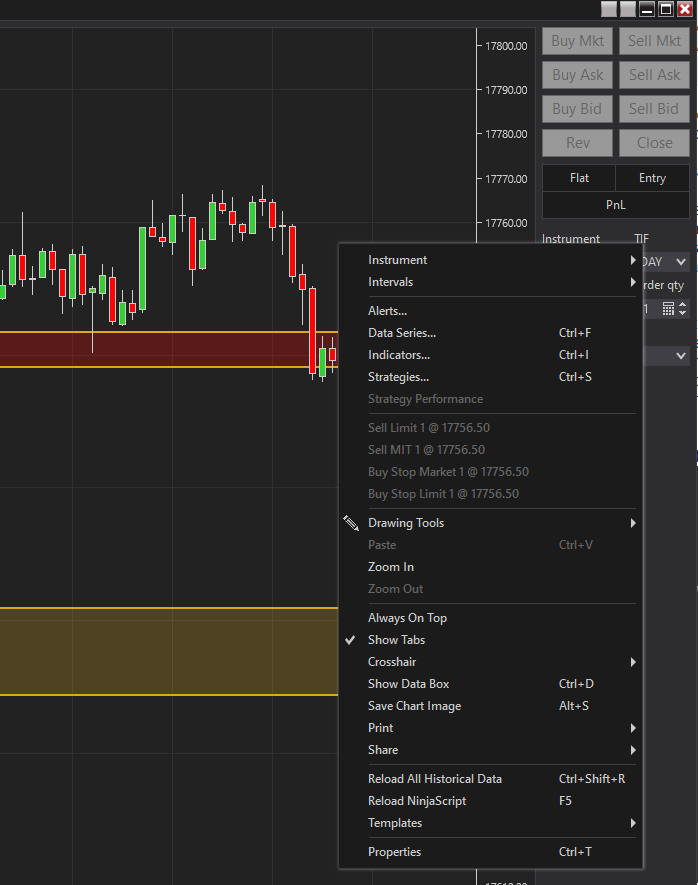Click the Sell Mkt button
698x885 pixels.
(654, 41)
